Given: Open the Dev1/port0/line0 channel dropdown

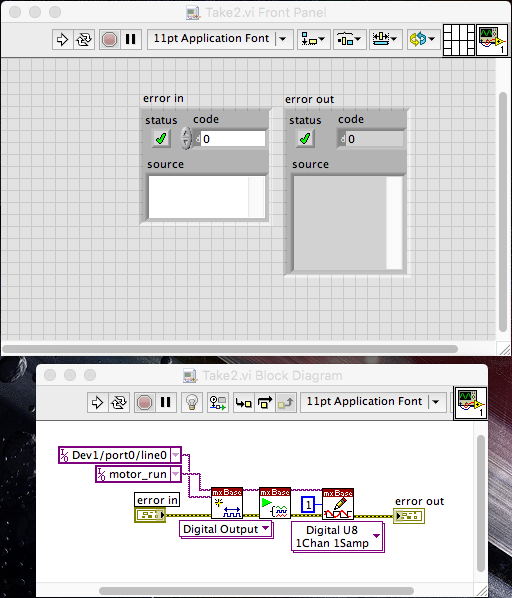Looking at the screenshot, I should coord(175,455).
